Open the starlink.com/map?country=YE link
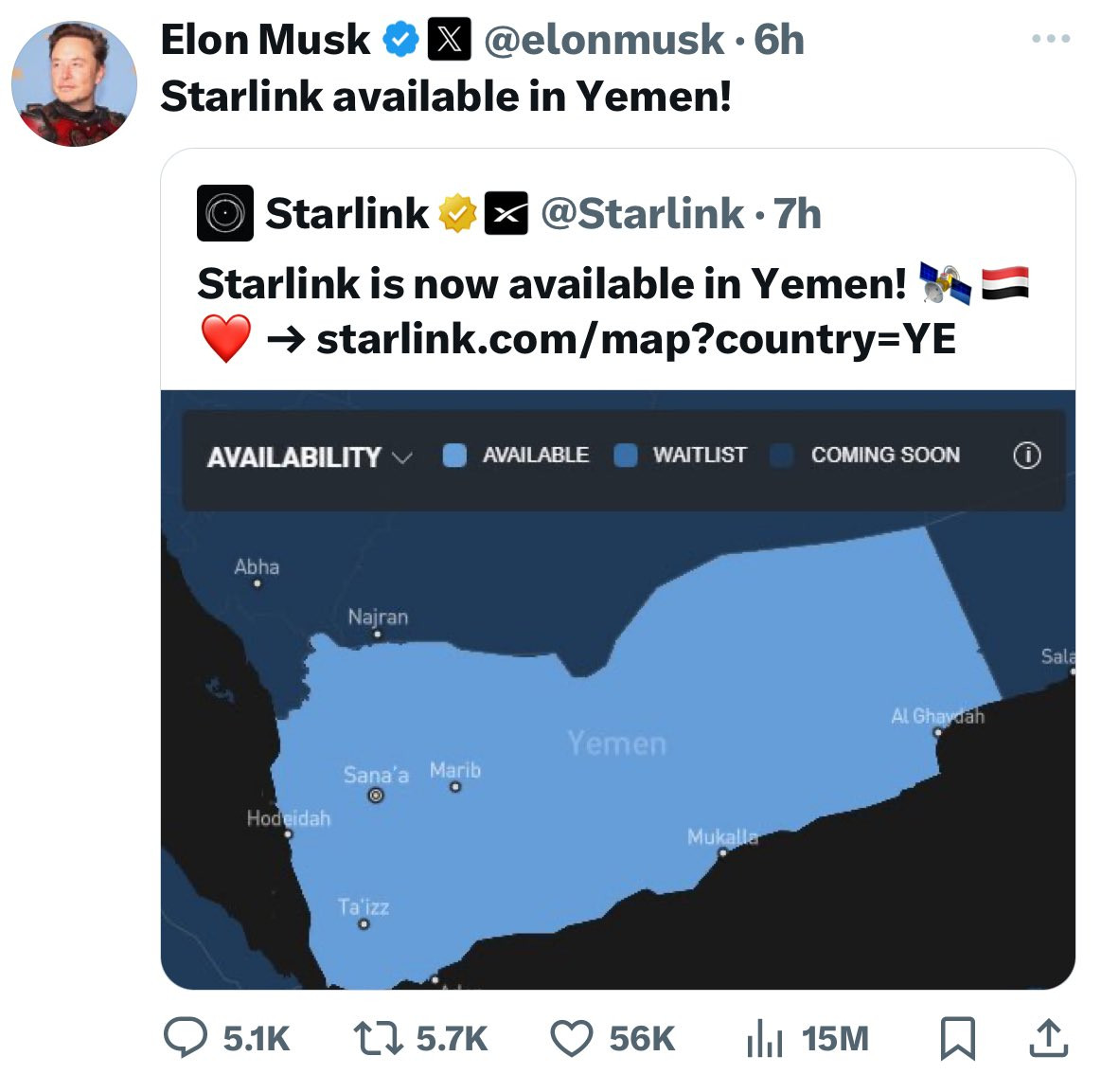1101x1092 pixels. 636,339
